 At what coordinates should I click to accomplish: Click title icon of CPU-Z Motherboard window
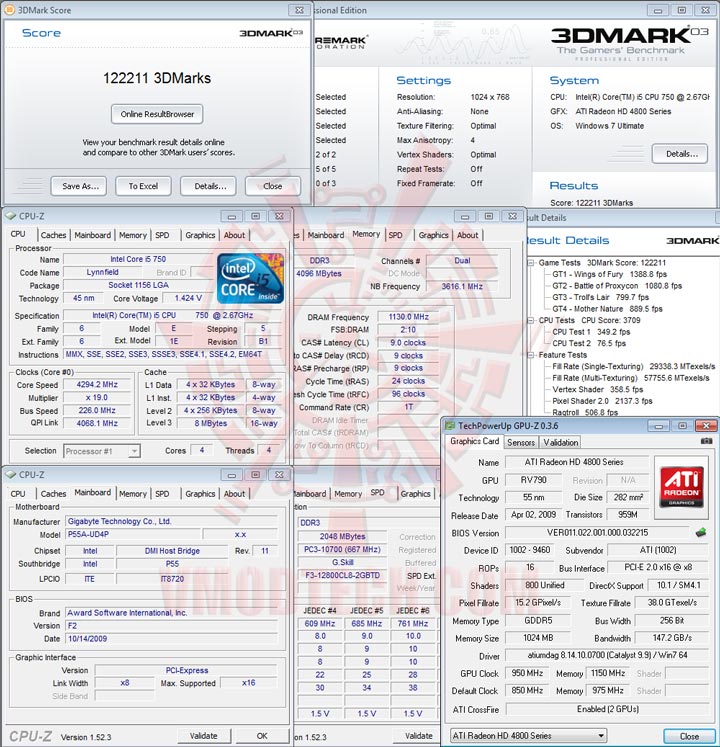(x=10, y=474)
